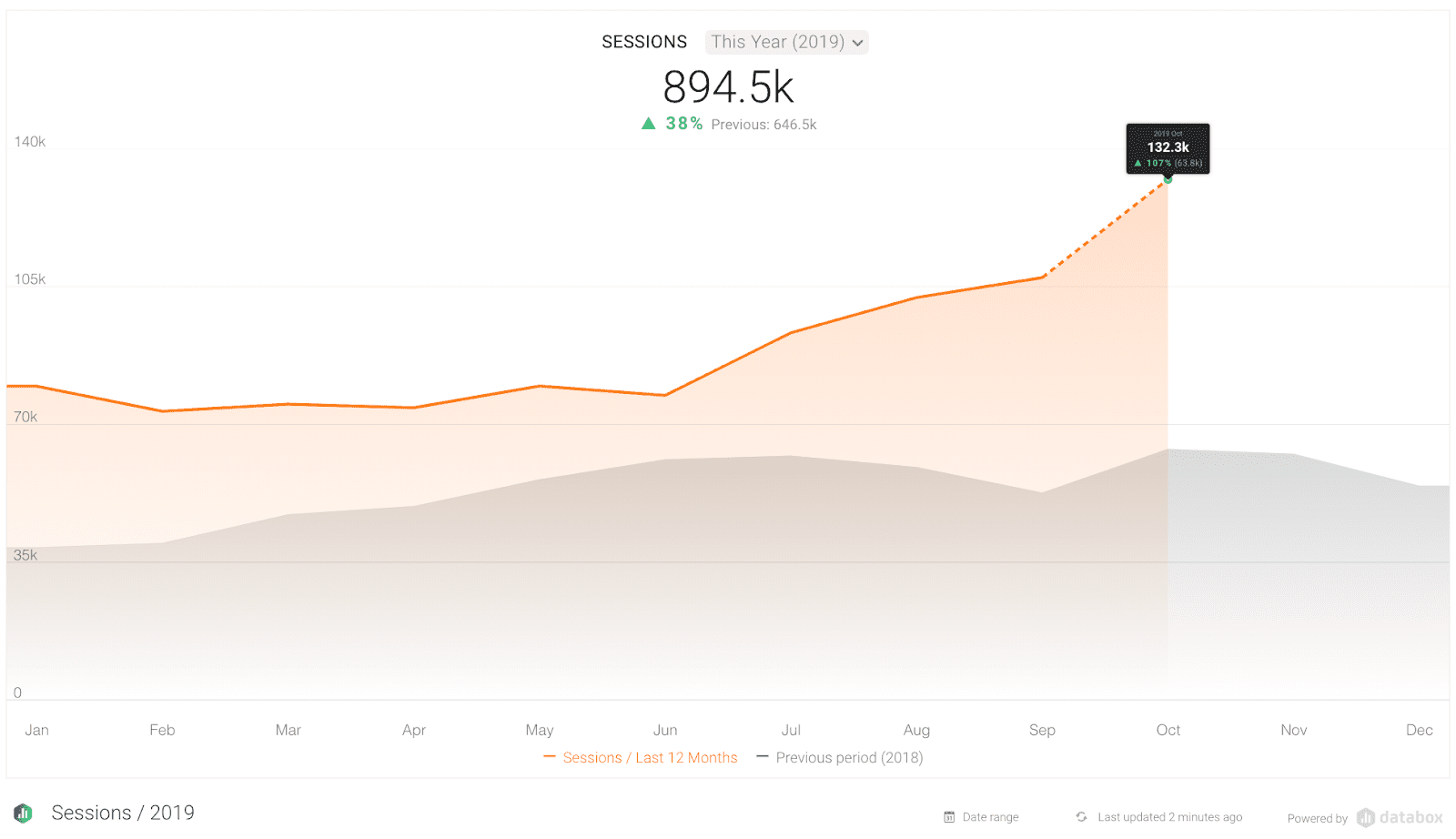Click the chevron arrow beside This Year (2019)
Image resolution: width=1456 pixels, height=839 pixels.
[x=857, y=43]
